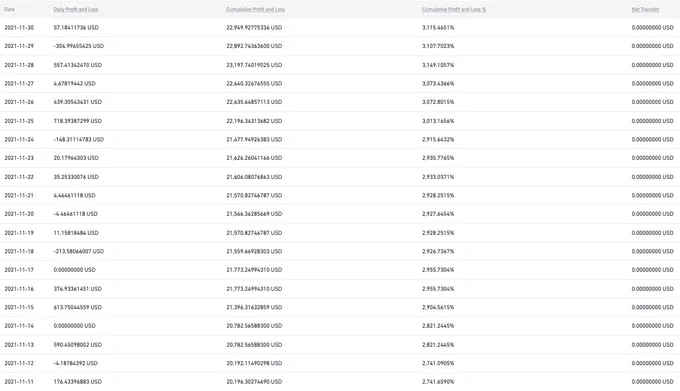Image resolution: width=680 pixels, height=391 pixels.
Task: Click the 0.00000000 USD daily value for 2021-11-17
Action: click(75, 270)
